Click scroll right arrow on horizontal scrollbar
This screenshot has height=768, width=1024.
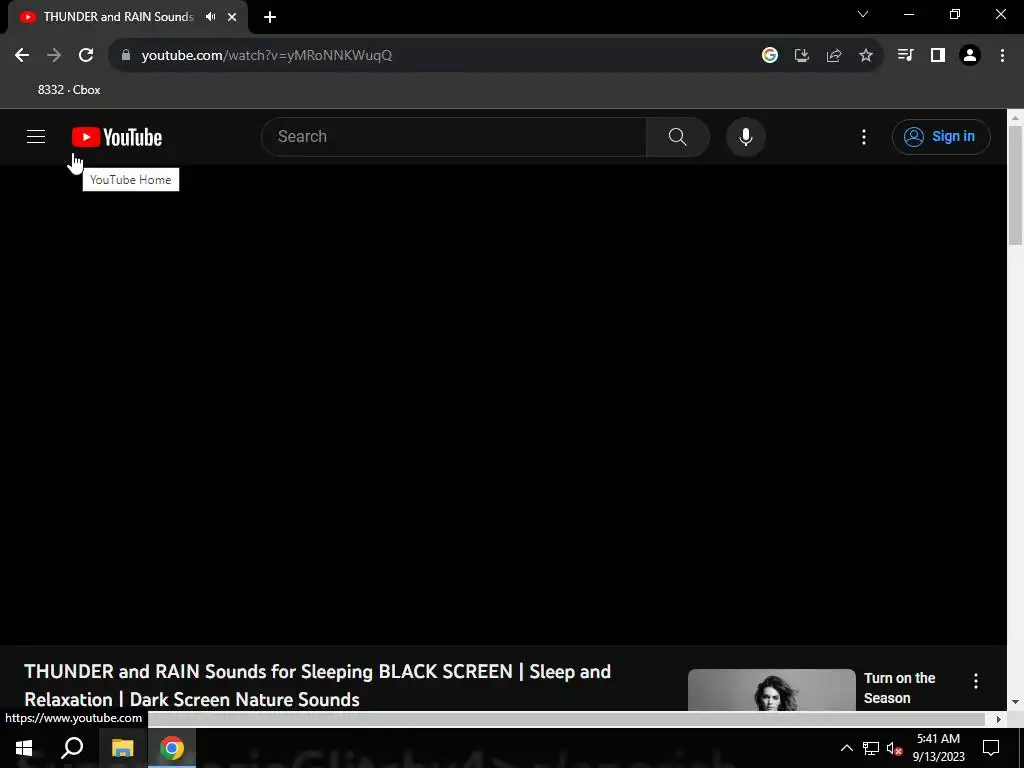tap(999, 719)
